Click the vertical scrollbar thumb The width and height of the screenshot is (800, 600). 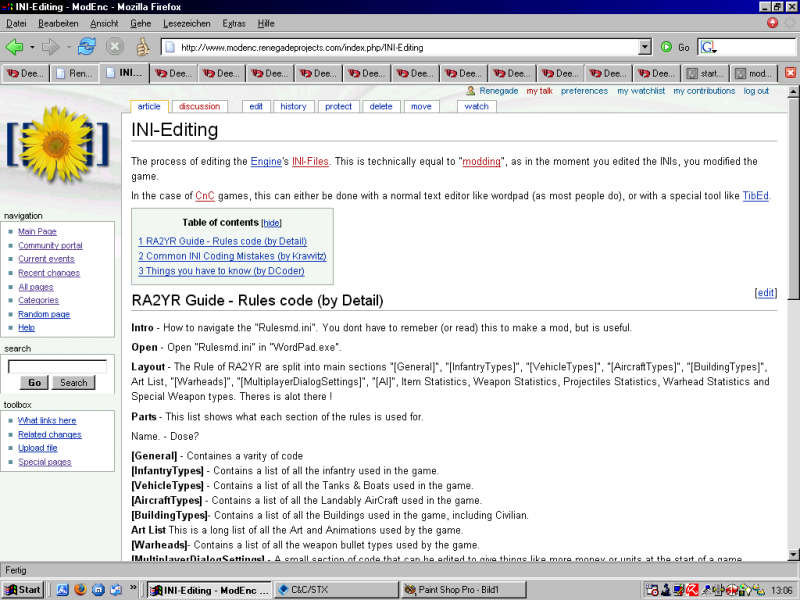(793, 198)
